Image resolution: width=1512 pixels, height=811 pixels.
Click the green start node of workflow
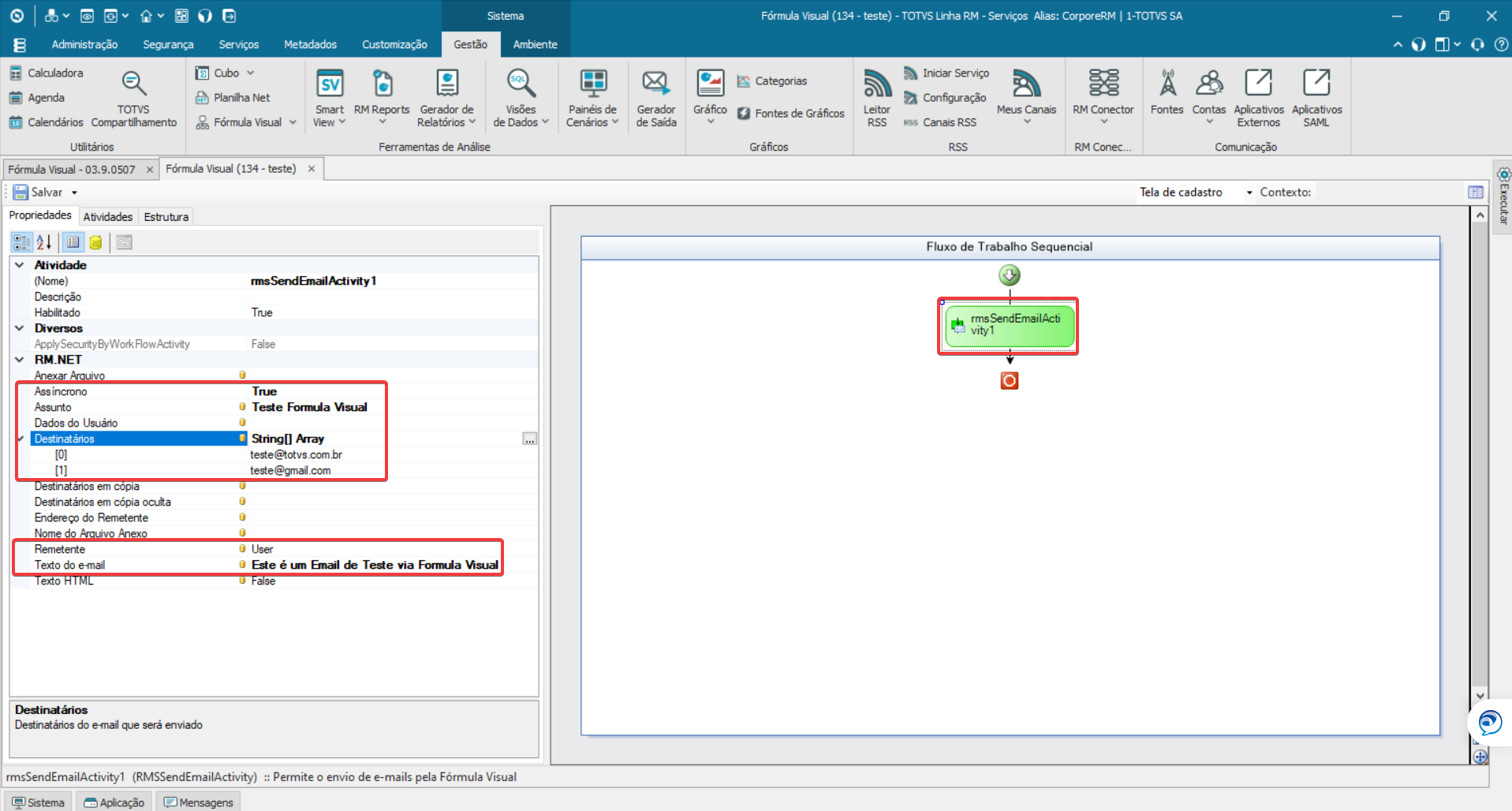click(1010, 275)
